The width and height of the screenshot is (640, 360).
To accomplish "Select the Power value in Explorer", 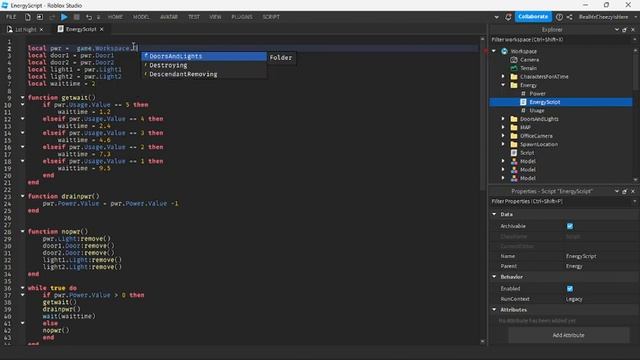I will (x=537, y=93).
